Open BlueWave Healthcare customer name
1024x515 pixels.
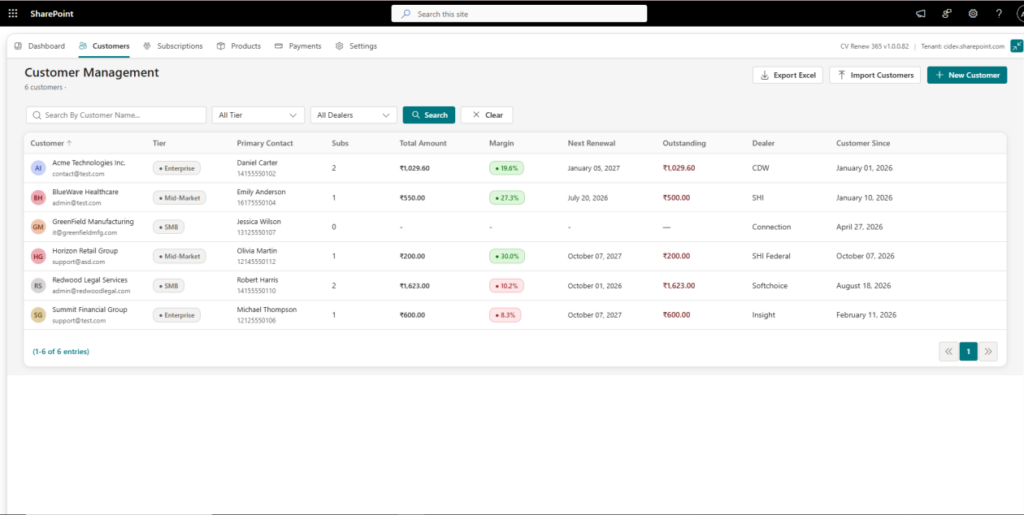tap(86, 192)
